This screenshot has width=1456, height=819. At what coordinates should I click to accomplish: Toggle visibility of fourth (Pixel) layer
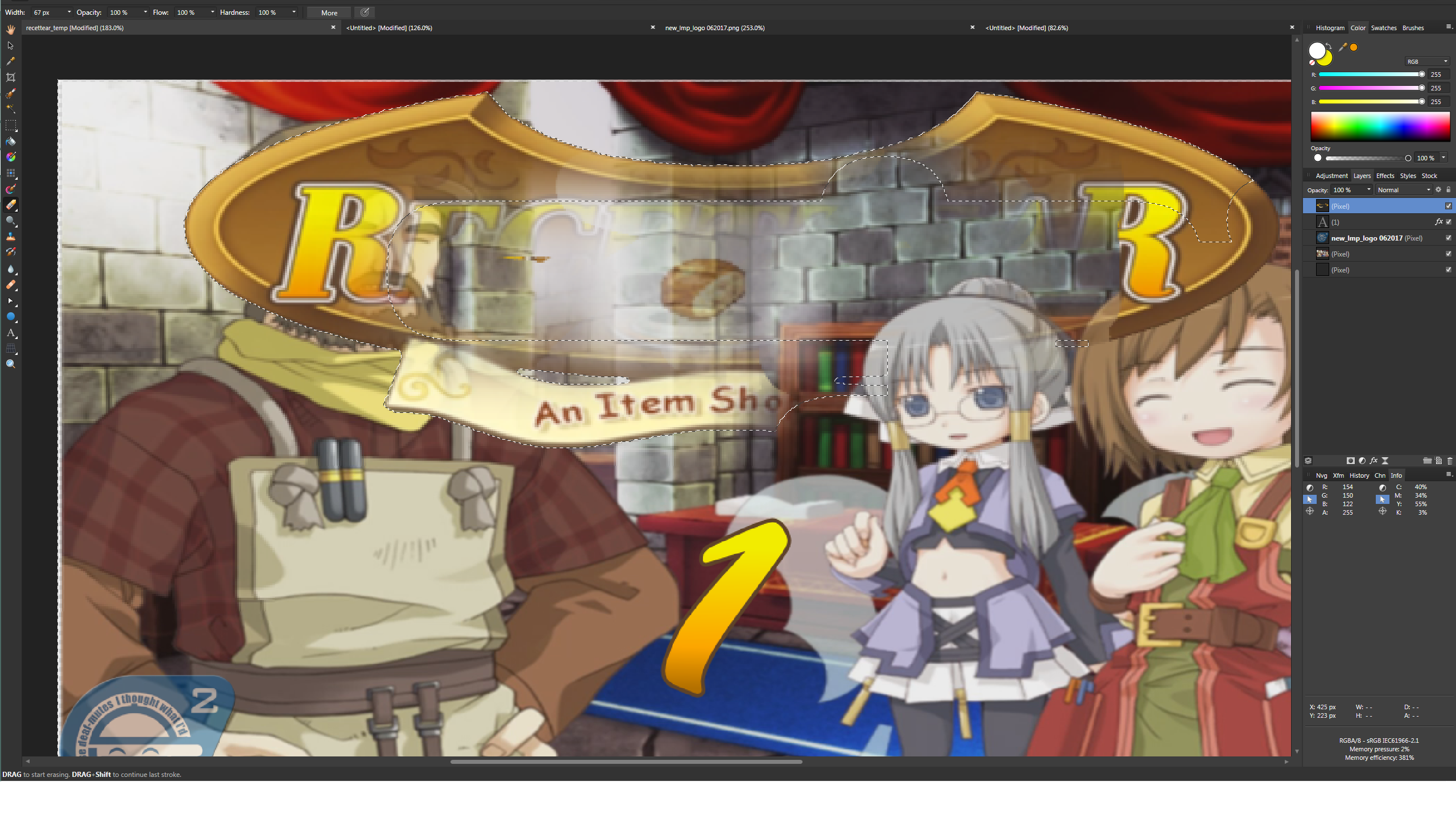[x=1449, y=254]
